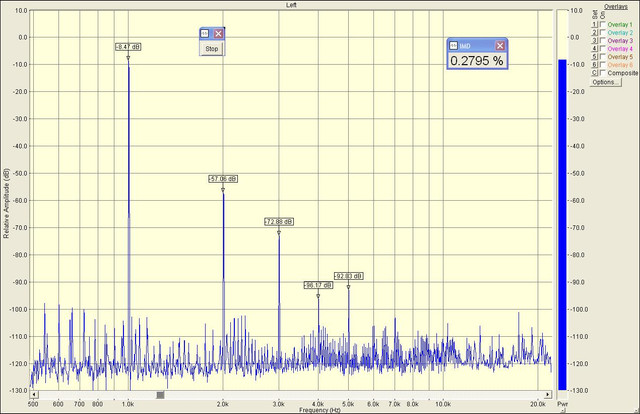The image size is (640, 414).
Task: Click the -98.17 dB marker label
Action: coord(318,285)
